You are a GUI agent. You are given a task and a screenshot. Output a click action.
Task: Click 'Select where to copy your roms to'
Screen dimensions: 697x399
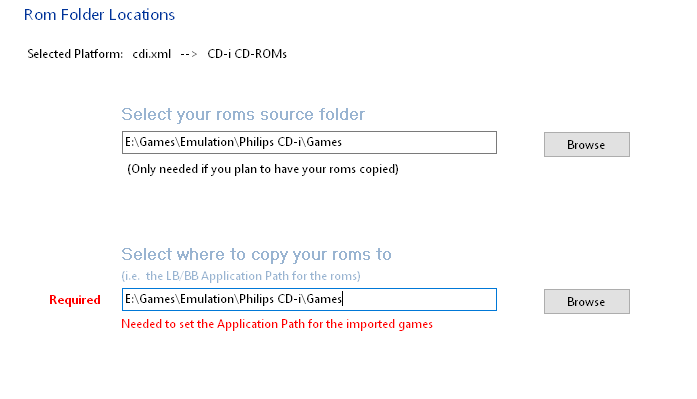(x=256, y=254)
